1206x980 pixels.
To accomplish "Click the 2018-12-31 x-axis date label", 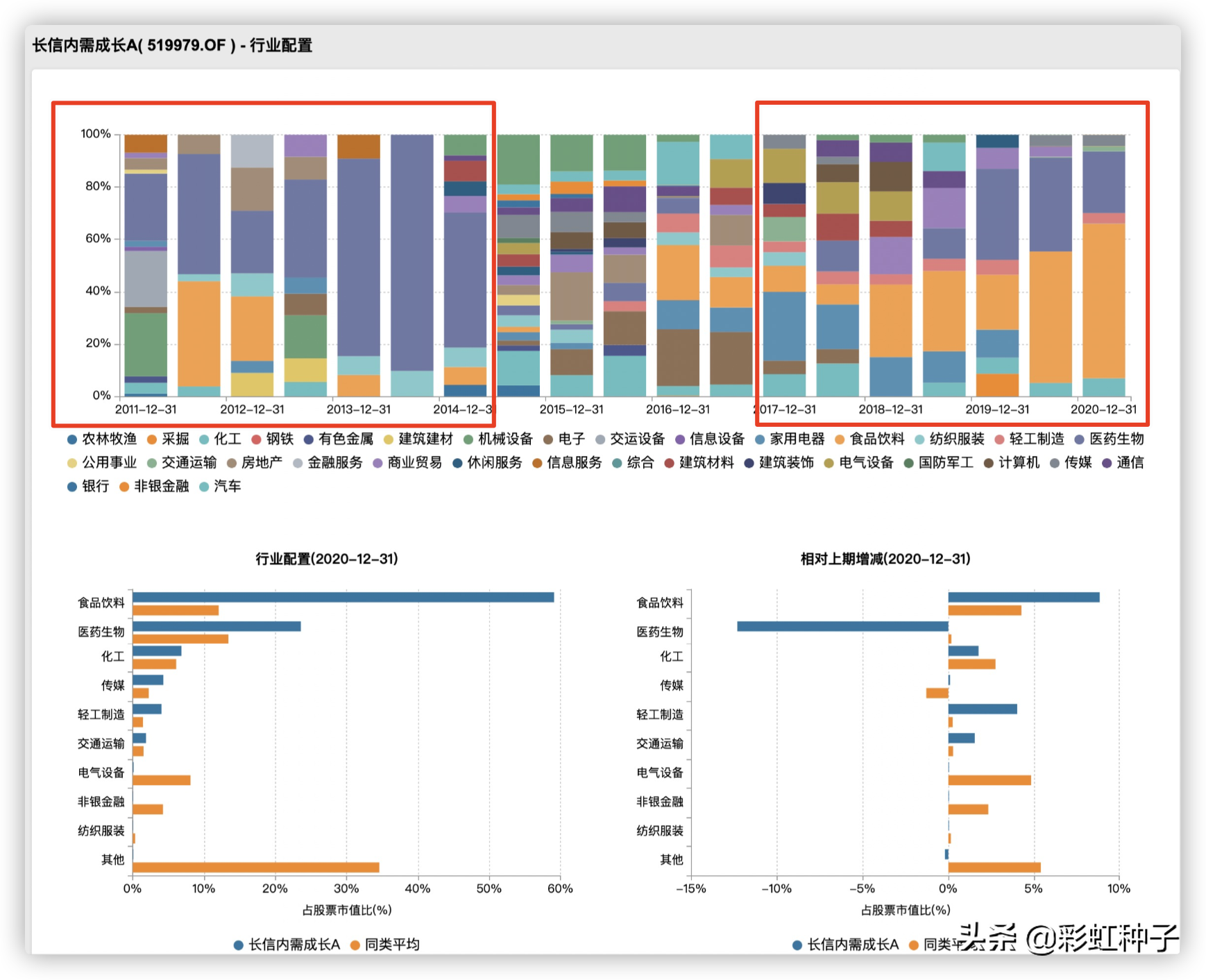I will pyautogui.click(x=891, y=409).
